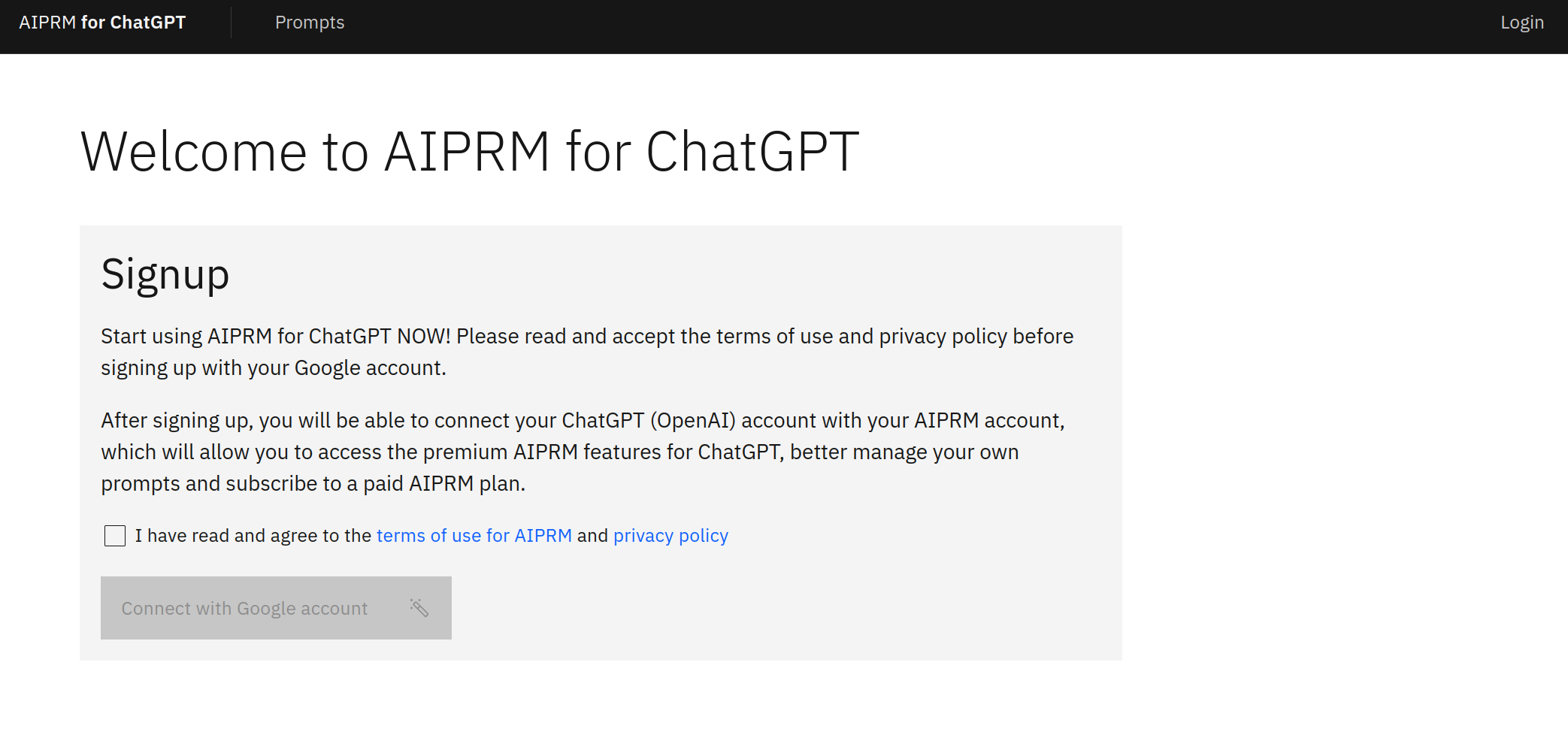Open the AIPRM for ChatGPT home logo

click(x=102, y=23)
